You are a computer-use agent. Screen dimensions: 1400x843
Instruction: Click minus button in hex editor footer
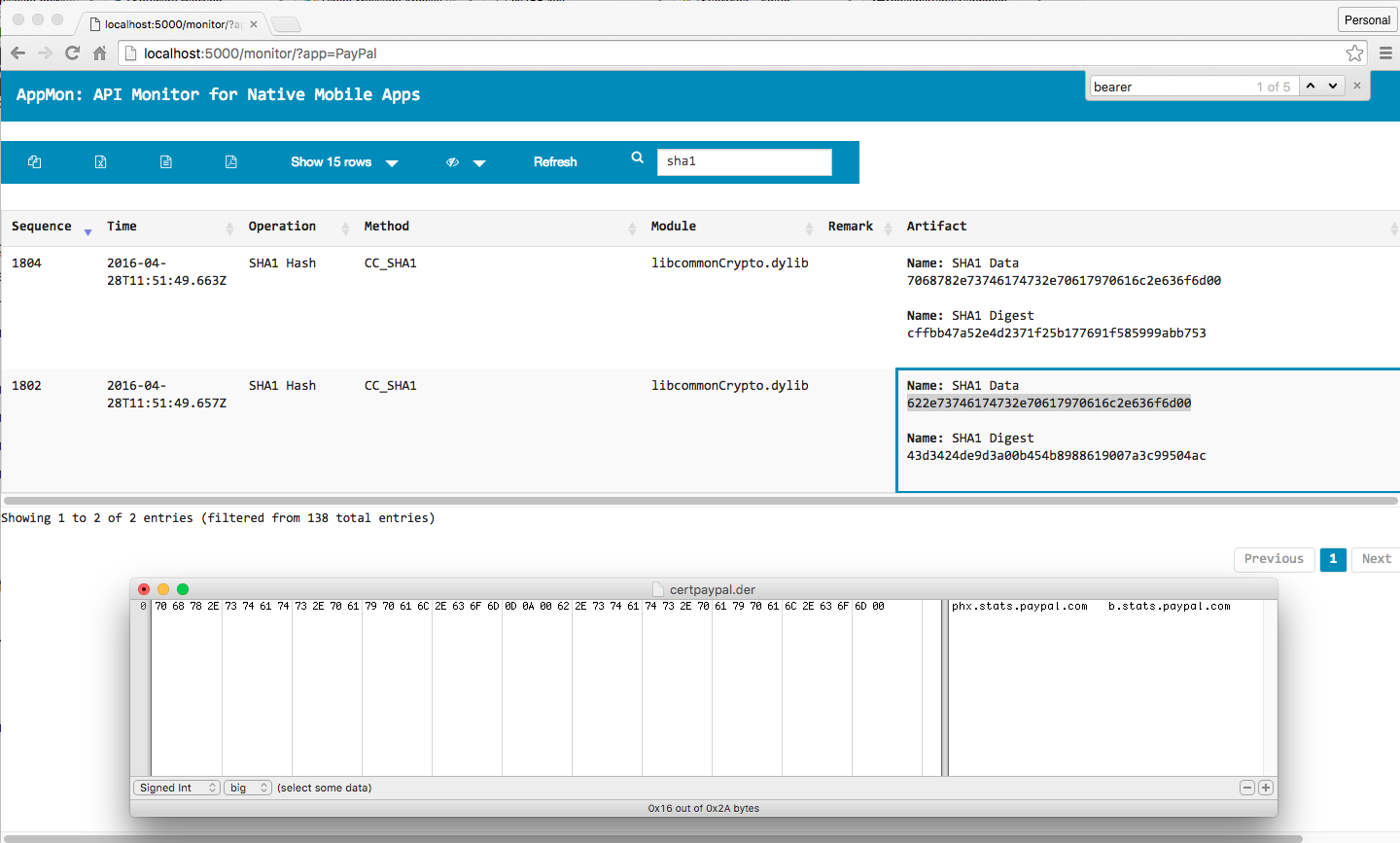pos(1247,788)
